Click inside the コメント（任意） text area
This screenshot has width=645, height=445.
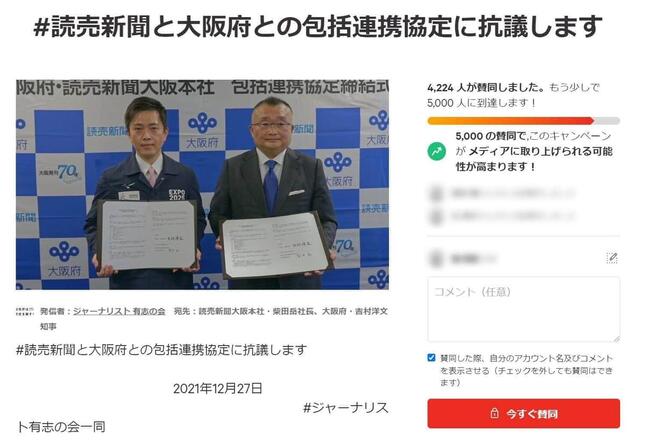click(x=523, y=309)
